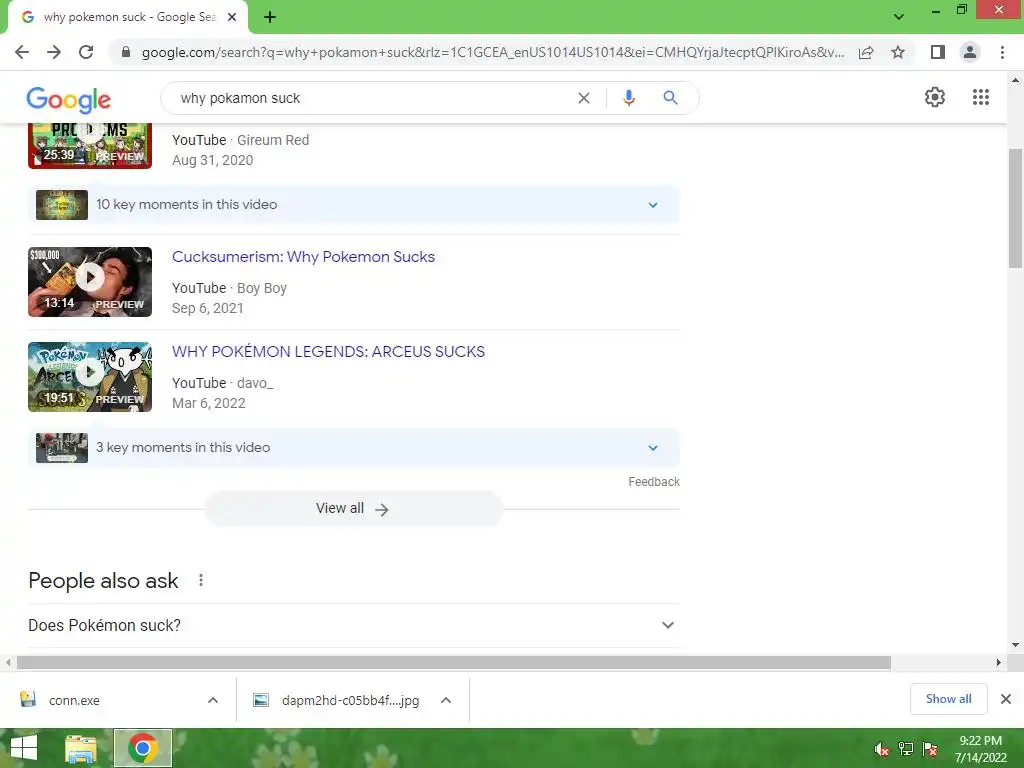Open the downloaded dapm2hd-c05bb4f jpg file
Image resolution: width=1024 pixels, height=768 pixels.
point(336,700)
